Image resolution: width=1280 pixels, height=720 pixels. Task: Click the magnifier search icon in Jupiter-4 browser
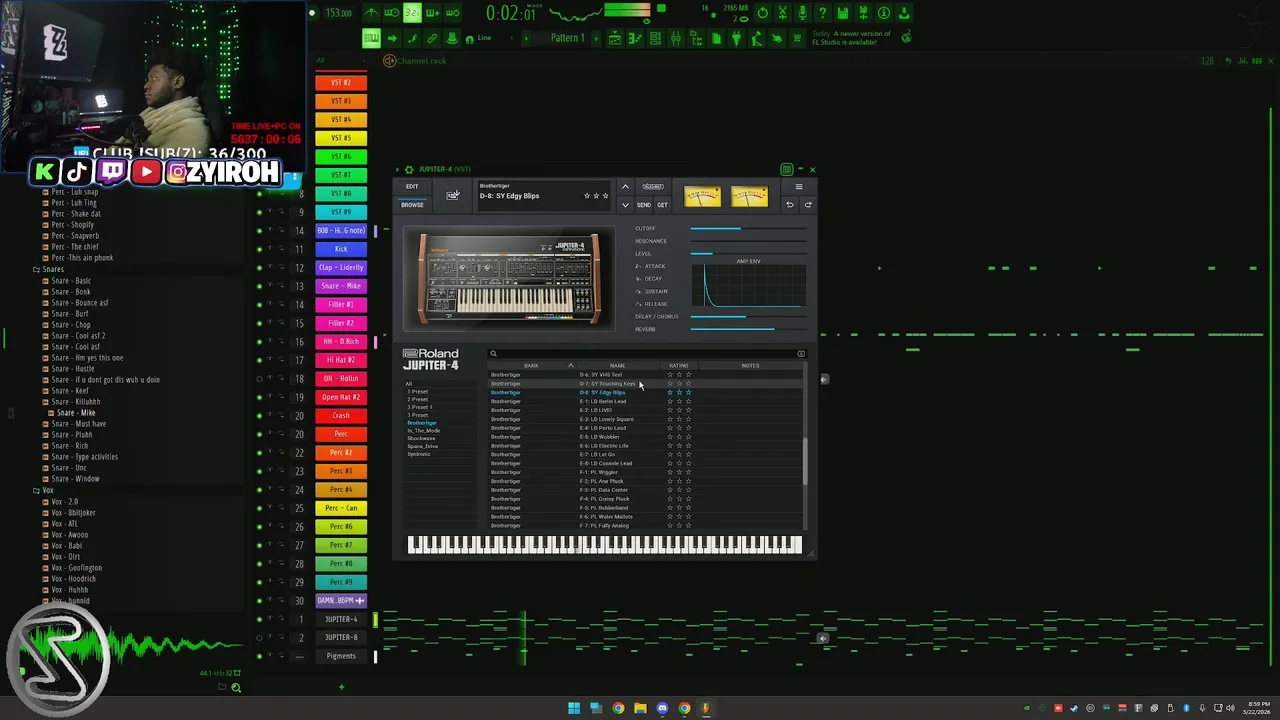click(493, 354)
